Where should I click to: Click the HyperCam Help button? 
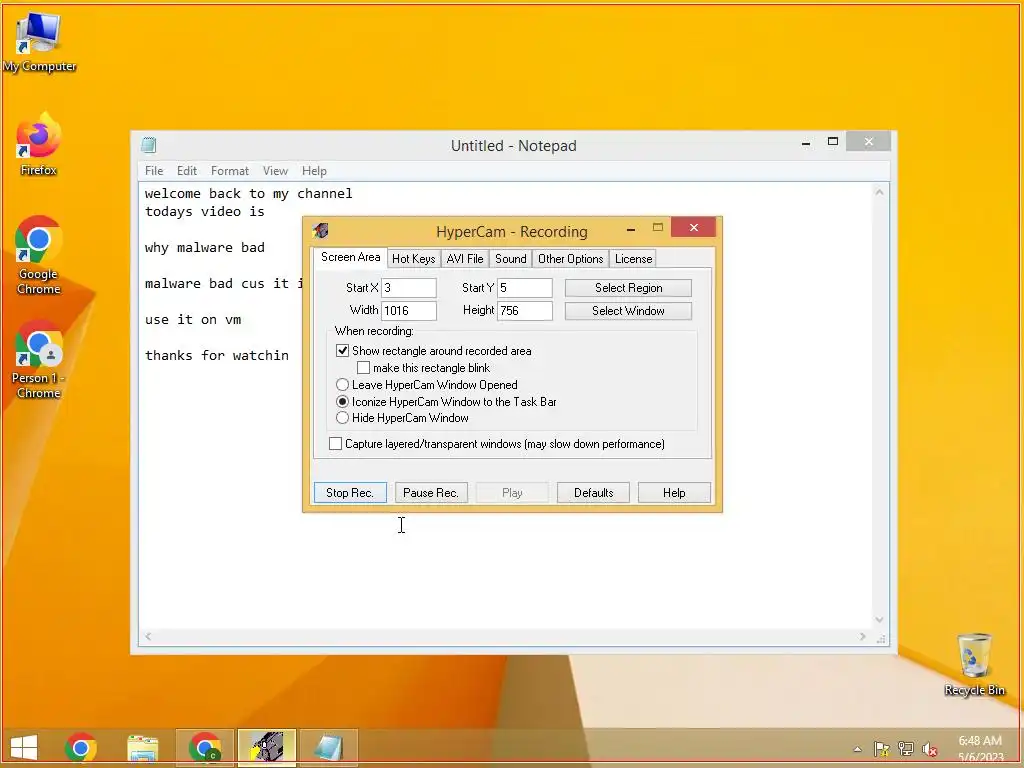674,492
